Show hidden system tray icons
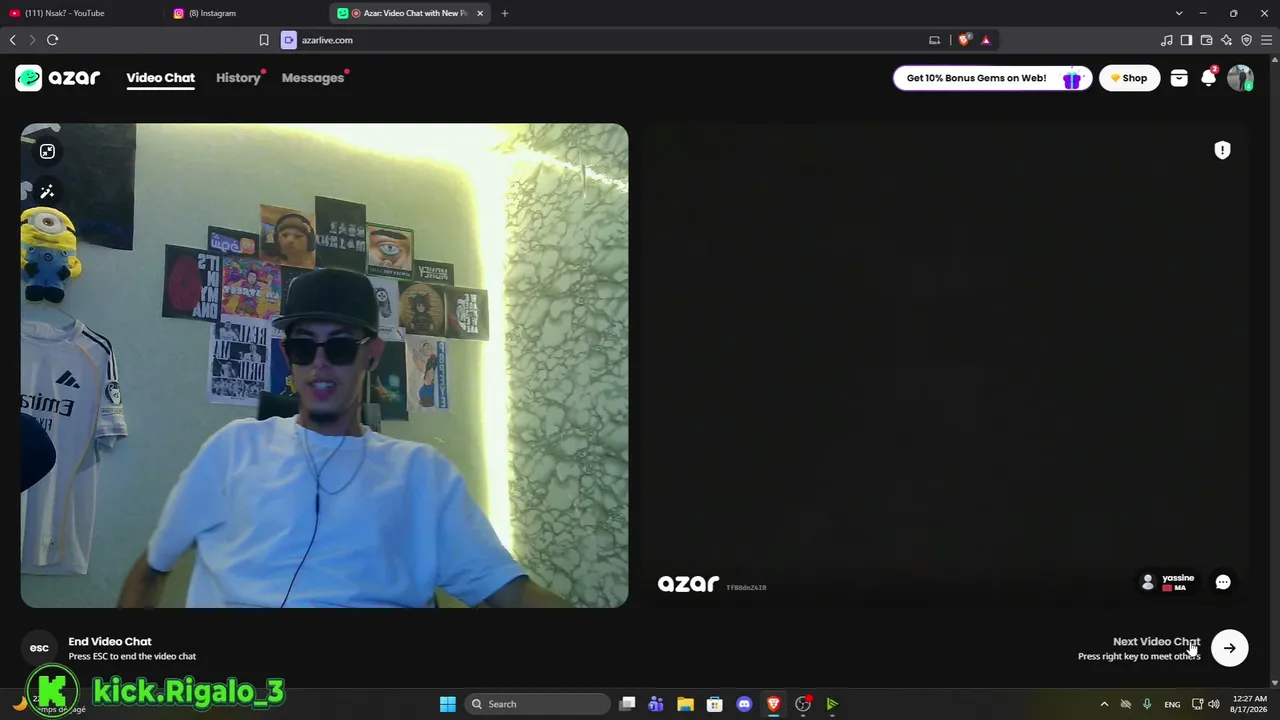The width and height of the screenshot is (1280, 720). click(x=1104, y=704)
